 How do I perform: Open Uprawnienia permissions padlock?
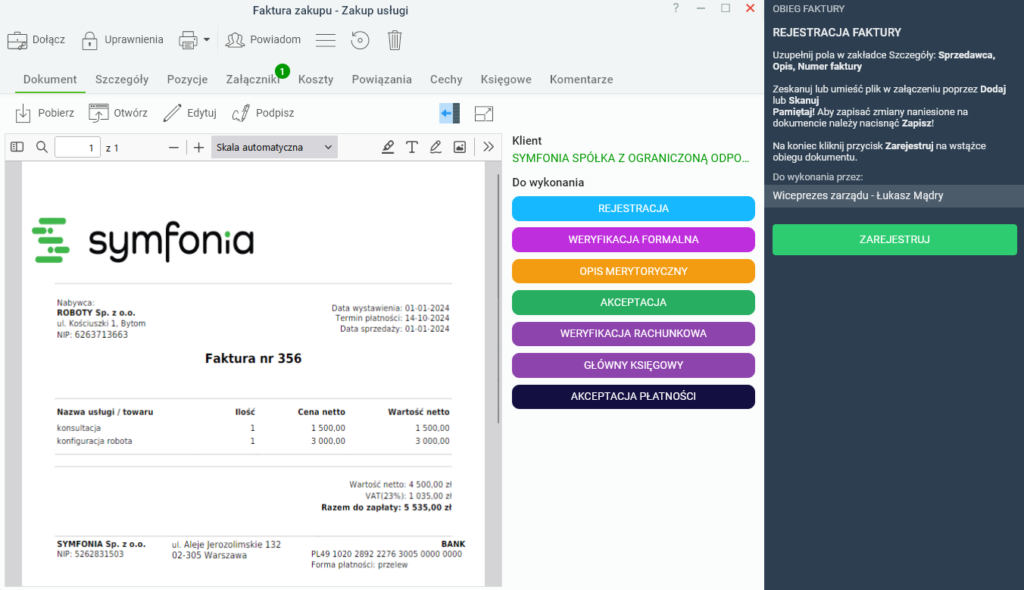coord(89,41)
